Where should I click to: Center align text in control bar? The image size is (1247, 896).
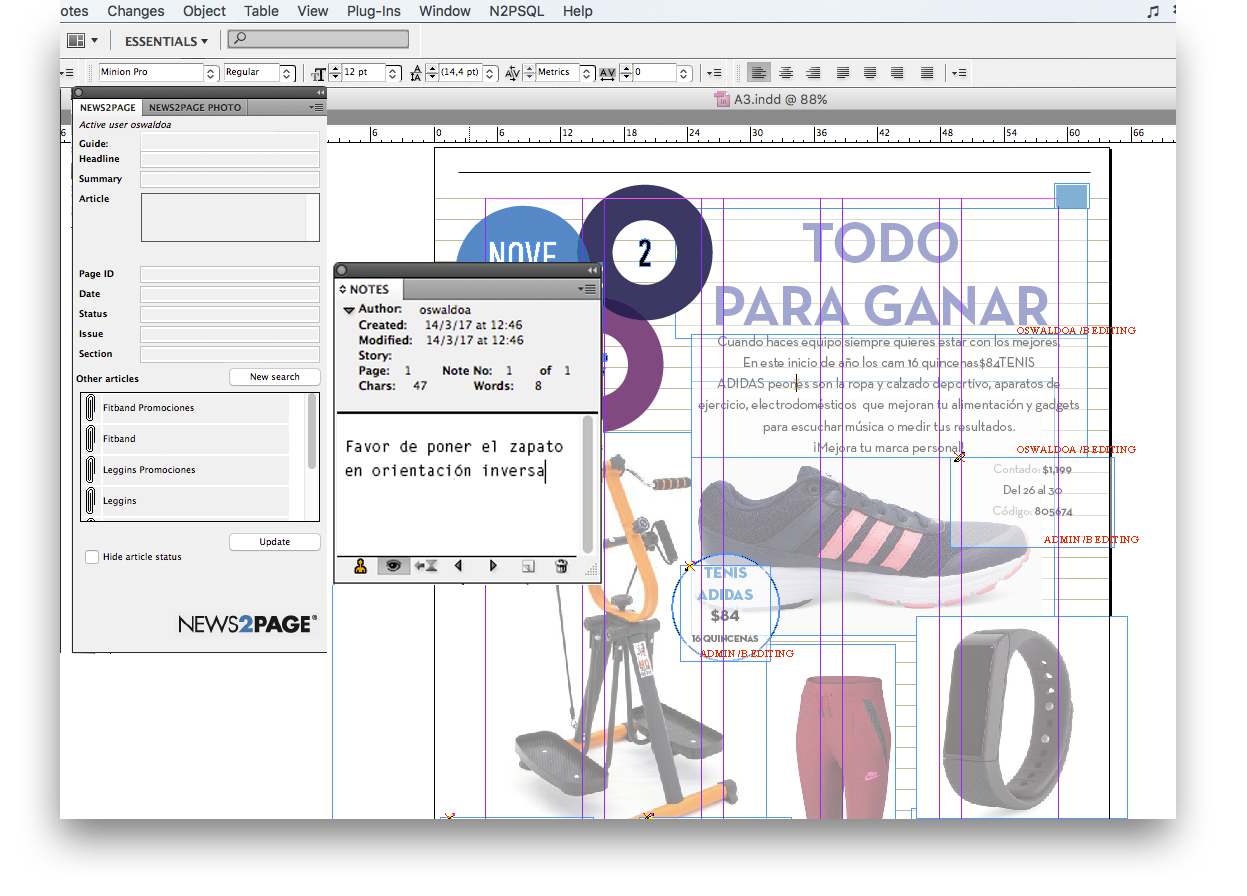(x=787, y=73)
